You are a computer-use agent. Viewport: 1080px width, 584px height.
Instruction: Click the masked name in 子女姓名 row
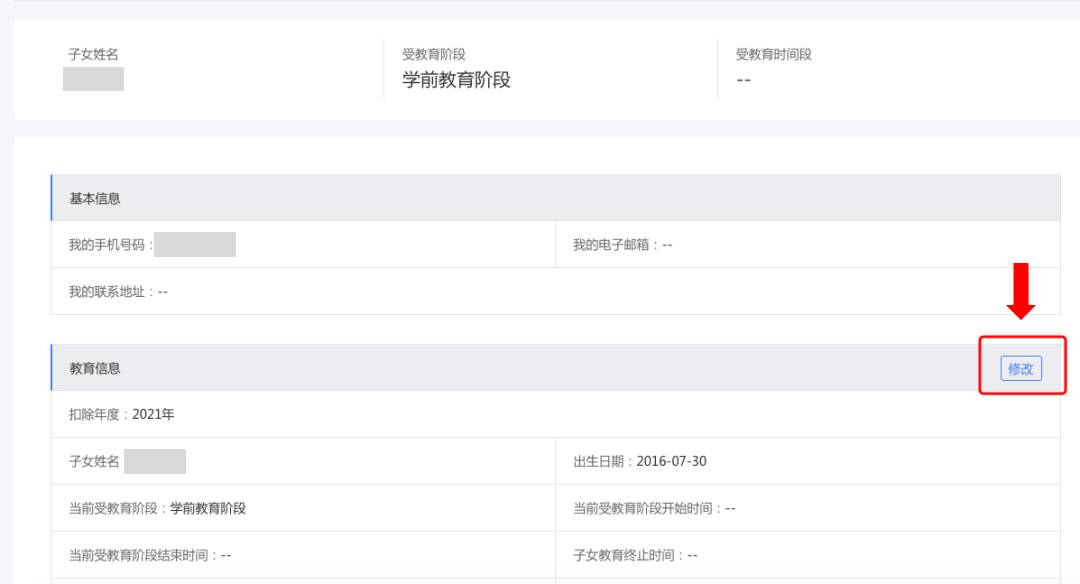(x=156, y=461)
